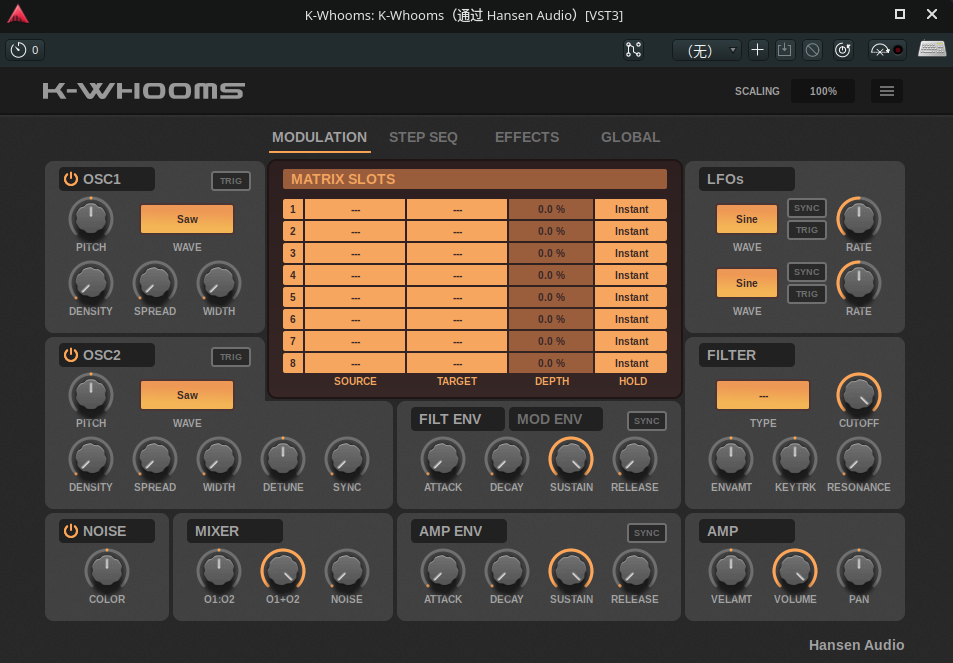953x663 pixels.
Task: Open the SCALING 100% selector
Action: click(x=823, y=91)
